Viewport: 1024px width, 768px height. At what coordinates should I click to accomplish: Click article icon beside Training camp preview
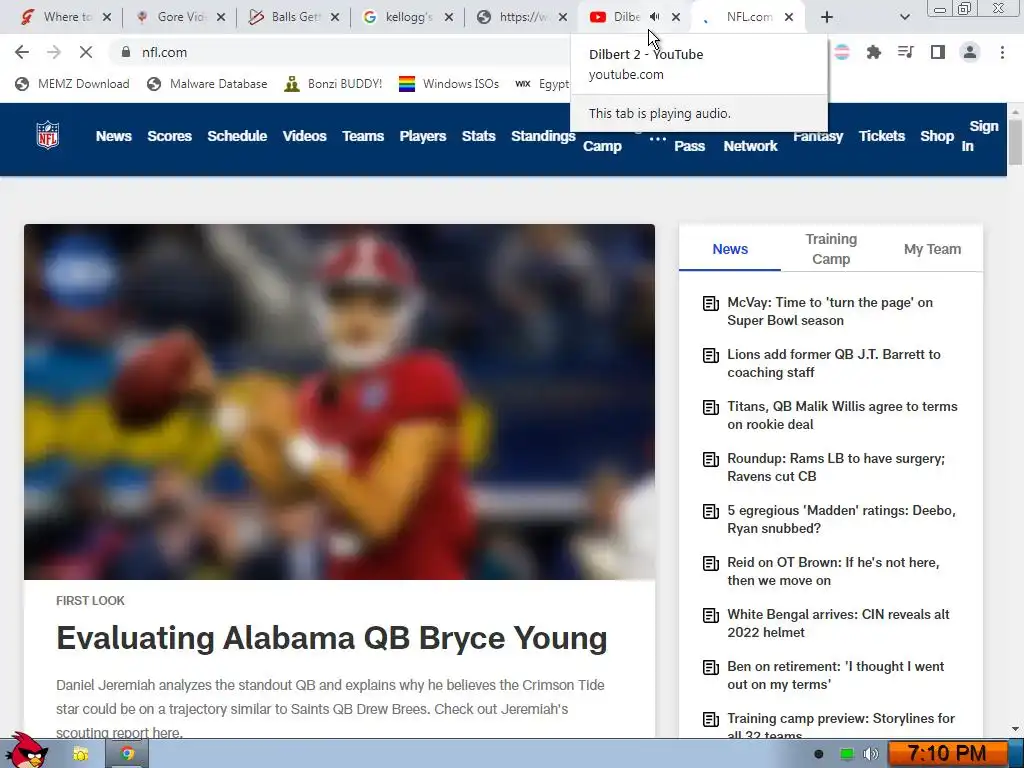pos(711,719)
